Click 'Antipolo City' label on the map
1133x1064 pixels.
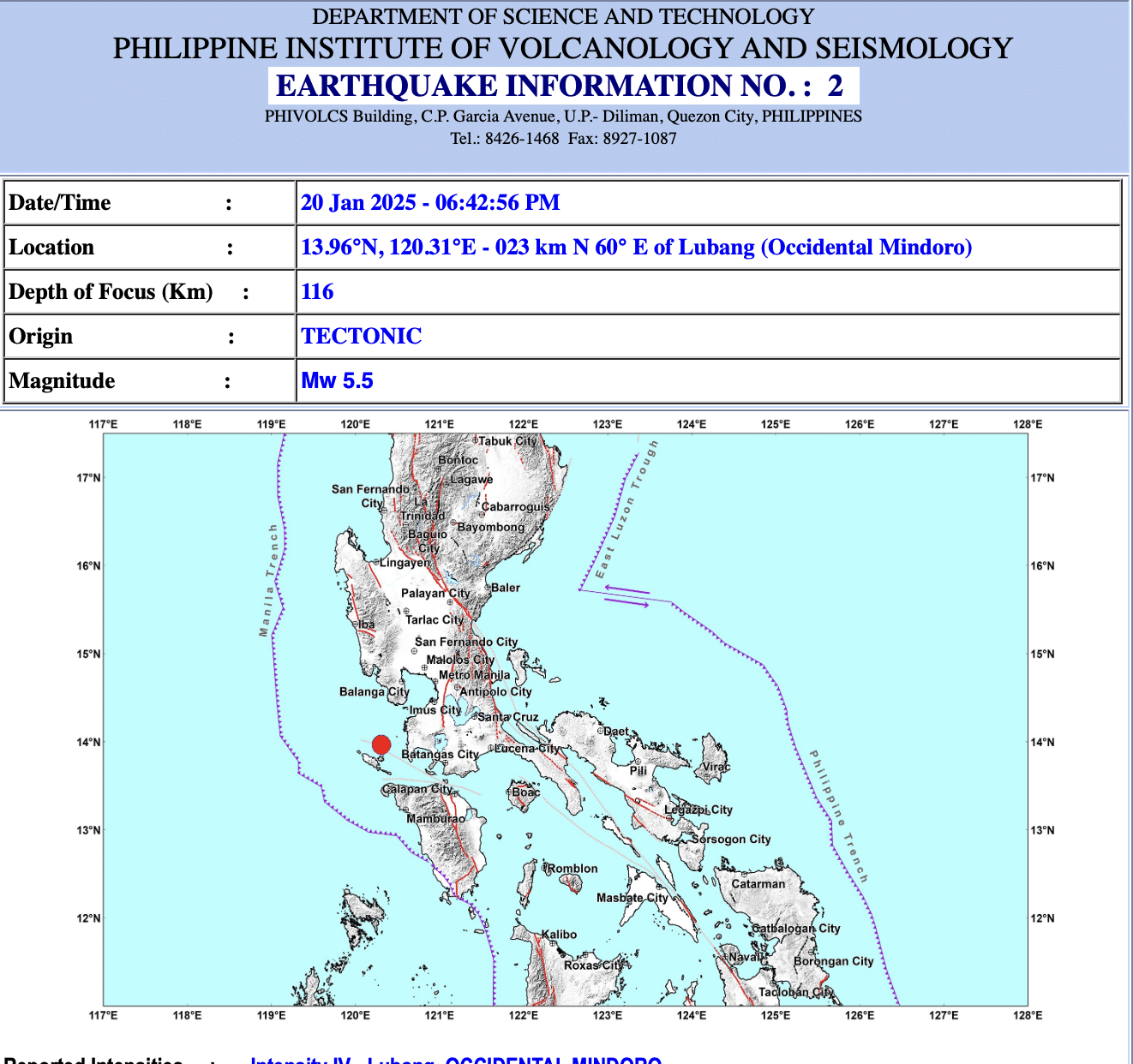click(x=496, y=691)
